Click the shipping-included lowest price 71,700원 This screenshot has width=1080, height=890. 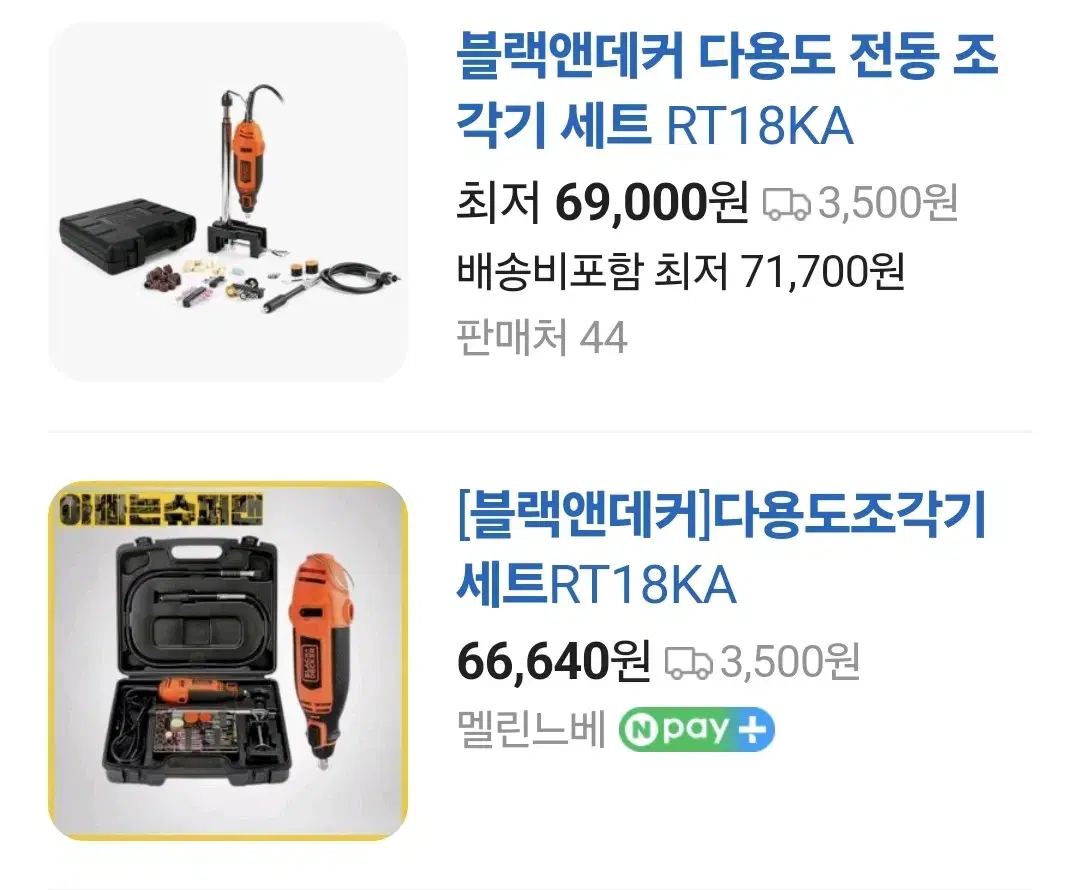point(822,271)
